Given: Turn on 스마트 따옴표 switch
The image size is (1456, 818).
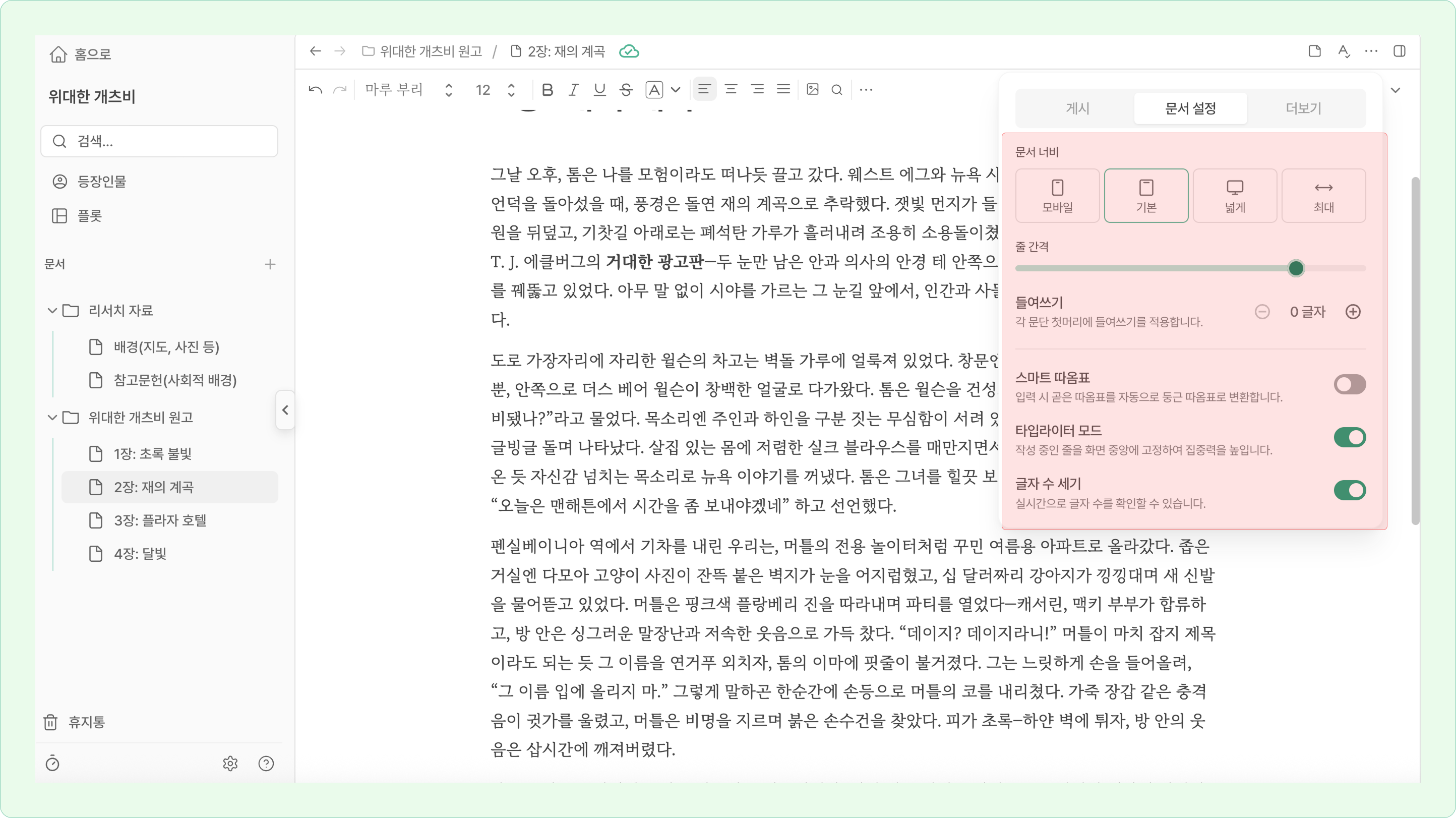Looking at the screenshot, I should (1350, 385).
